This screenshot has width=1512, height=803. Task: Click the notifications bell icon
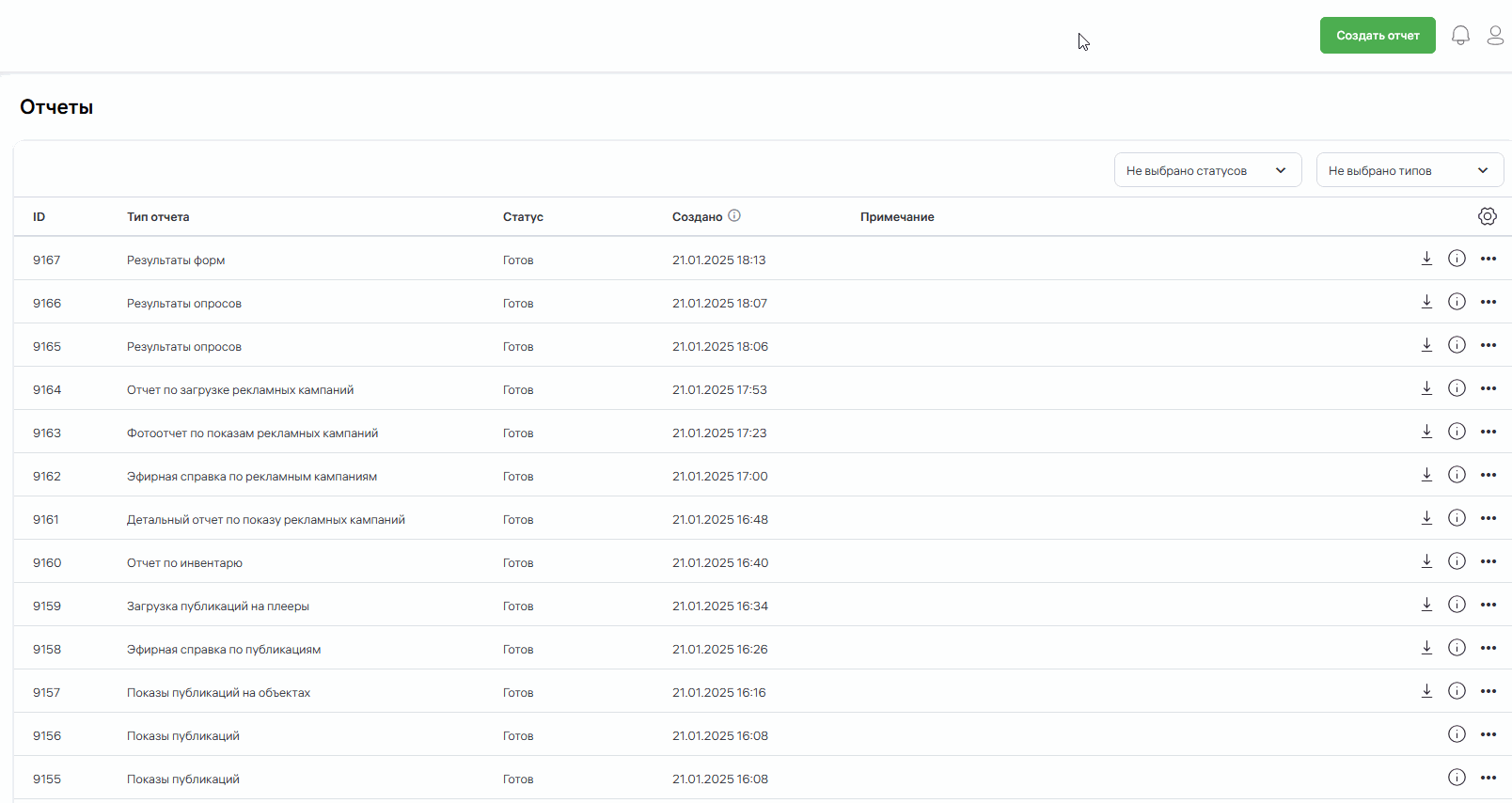click(x=1460, y=36)
